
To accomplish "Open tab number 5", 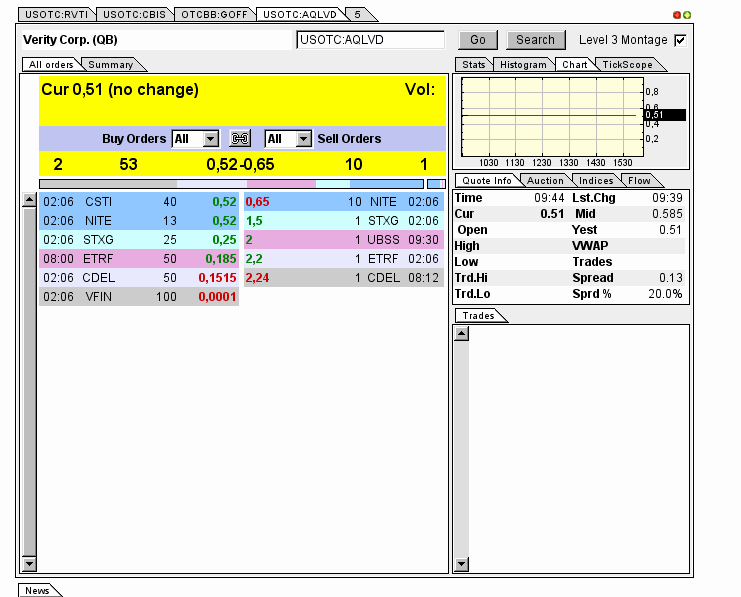I will (358, 15).
